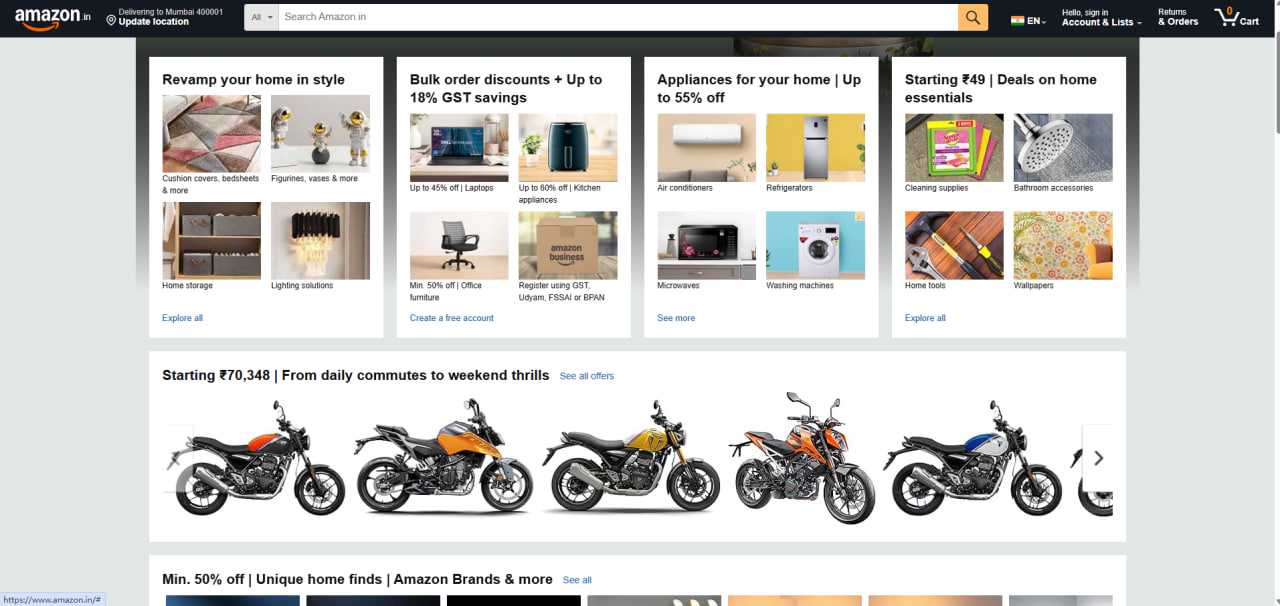1280x606 pixels.
Task: Open Microwaves thumbnail
Action: (707, 245)
